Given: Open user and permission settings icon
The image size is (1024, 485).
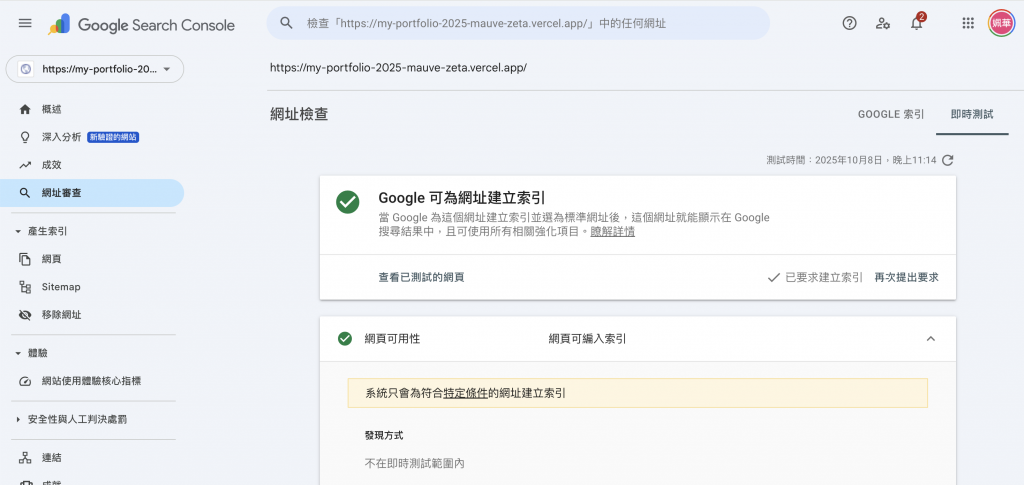Looking at the screenshot, I should (883, 23).
